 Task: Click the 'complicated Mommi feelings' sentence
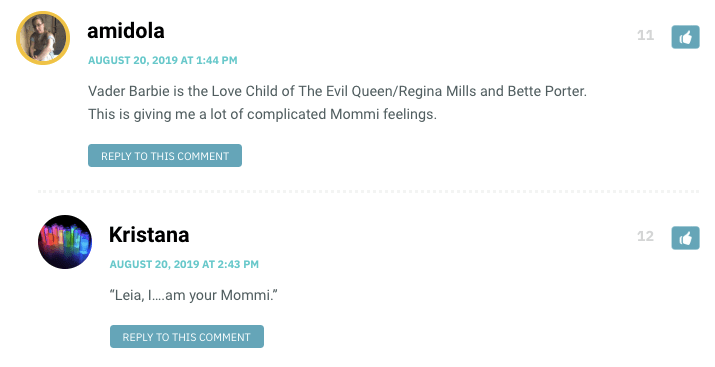pos(262,114)
